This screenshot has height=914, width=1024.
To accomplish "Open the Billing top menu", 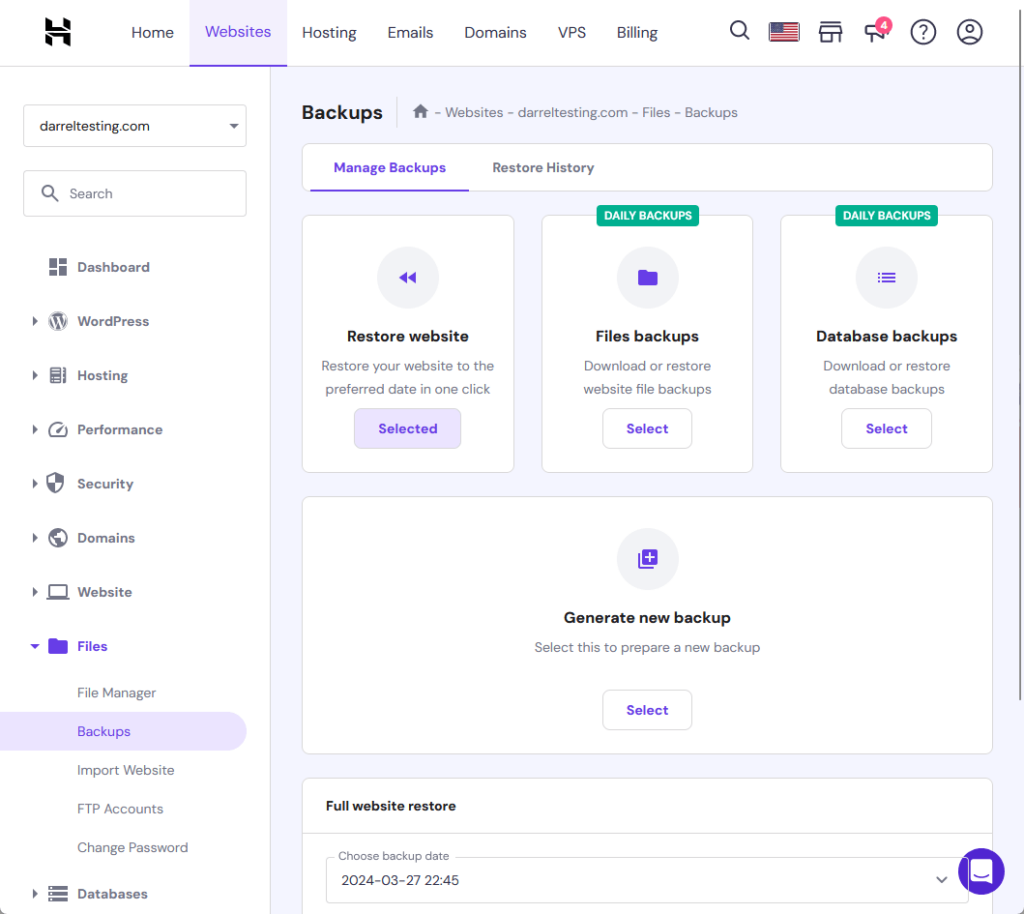I will coord(637,33).
